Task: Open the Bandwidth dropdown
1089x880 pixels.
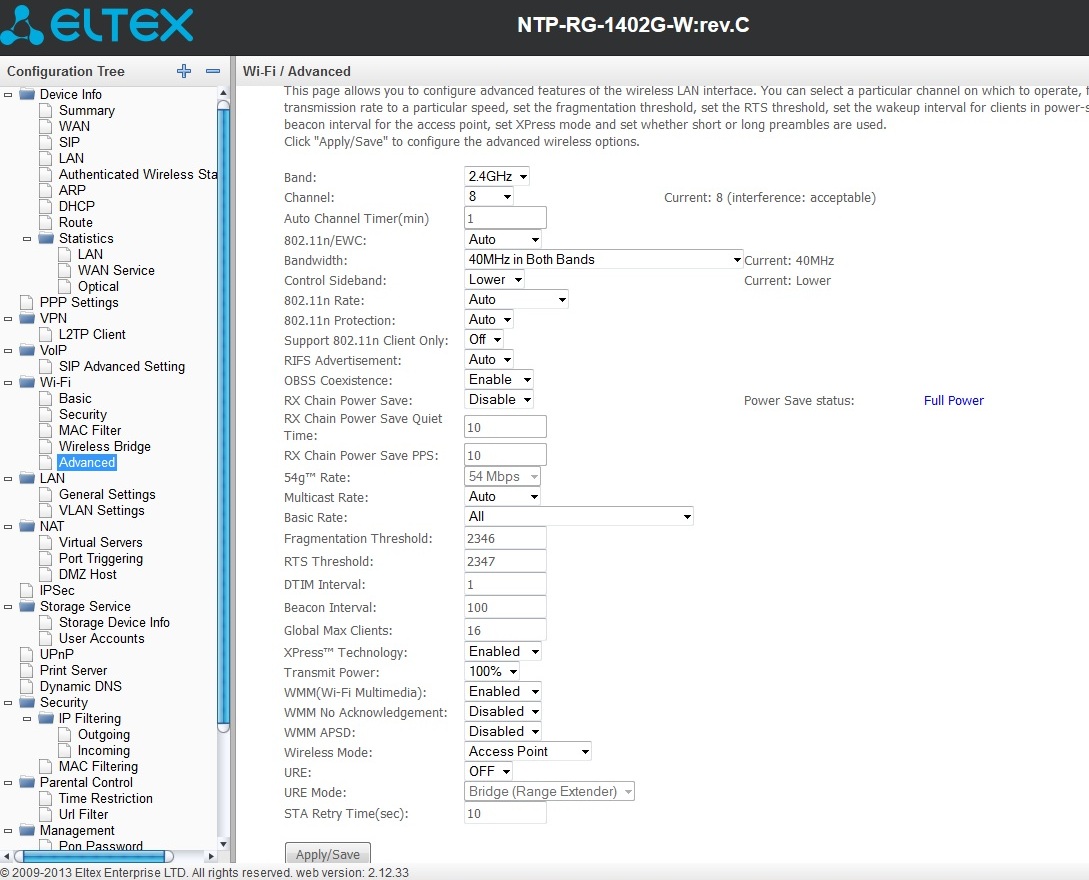Action: tap(604, 259)
